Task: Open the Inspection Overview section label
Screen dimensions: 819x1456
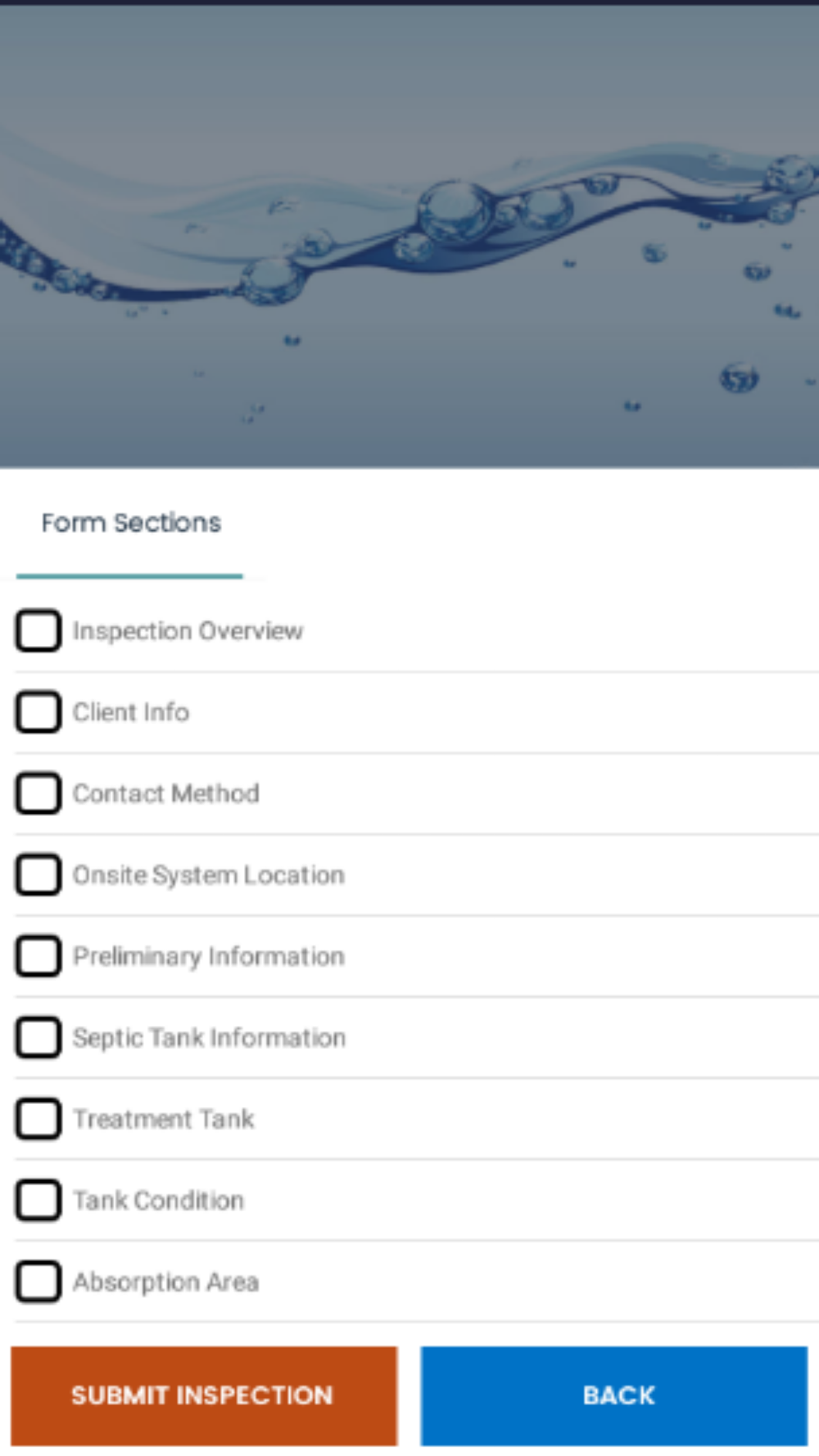Action: point(188,631)
